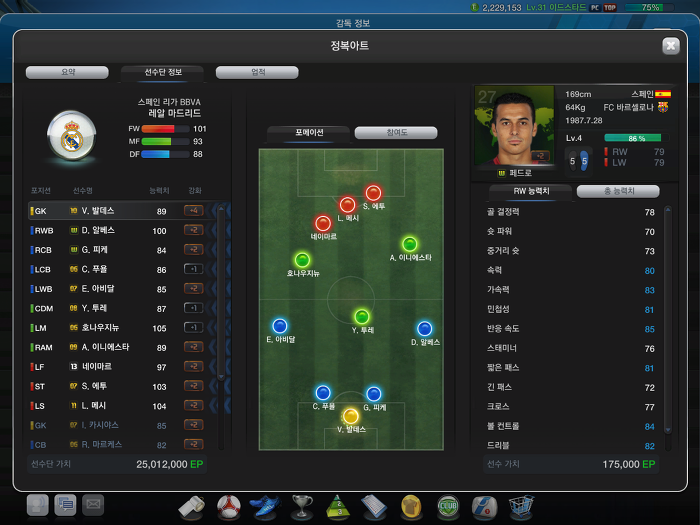Open the envelope mail icon
Viewport: 700px width, 525px height.
(93, 504)
